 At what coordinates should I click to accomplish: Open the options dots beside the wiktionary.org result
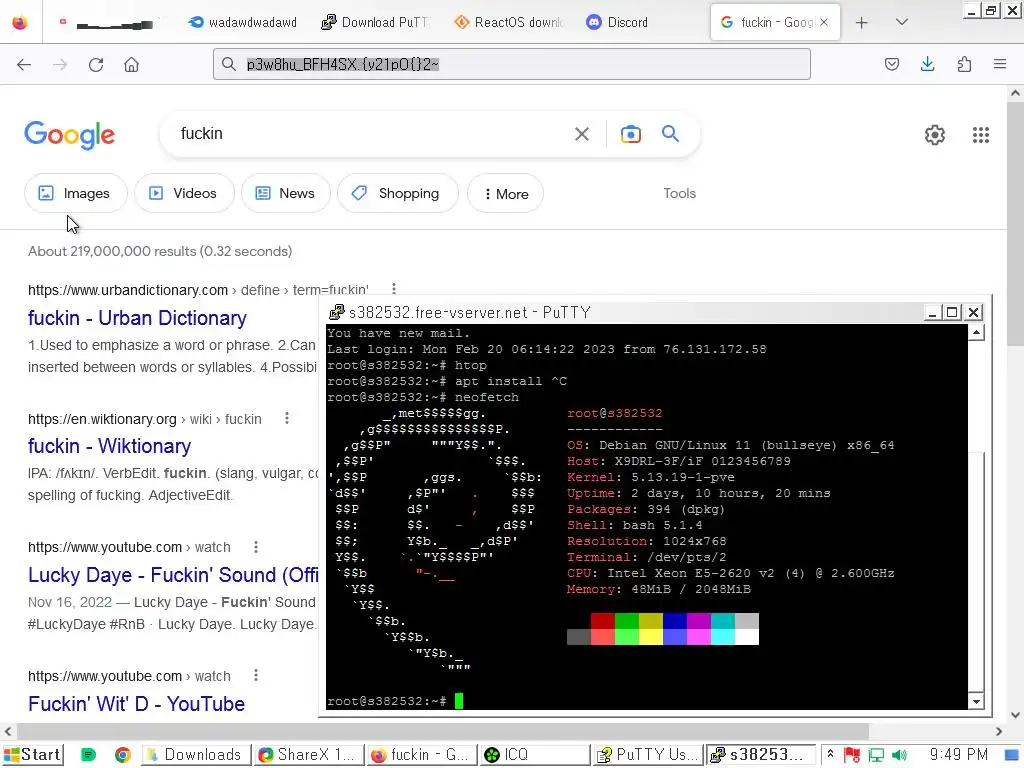[x=287, y=418]
